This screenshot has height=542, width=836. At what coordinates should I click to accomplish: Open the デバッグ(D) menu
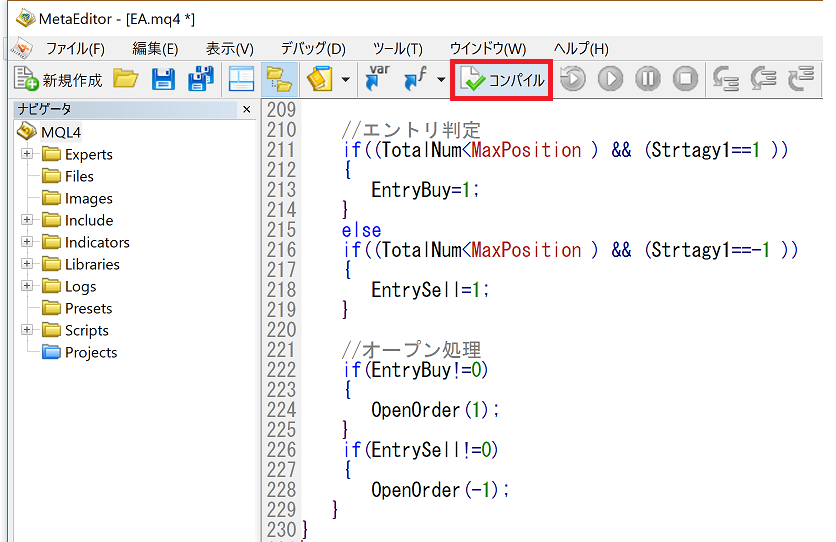point(313,49)
